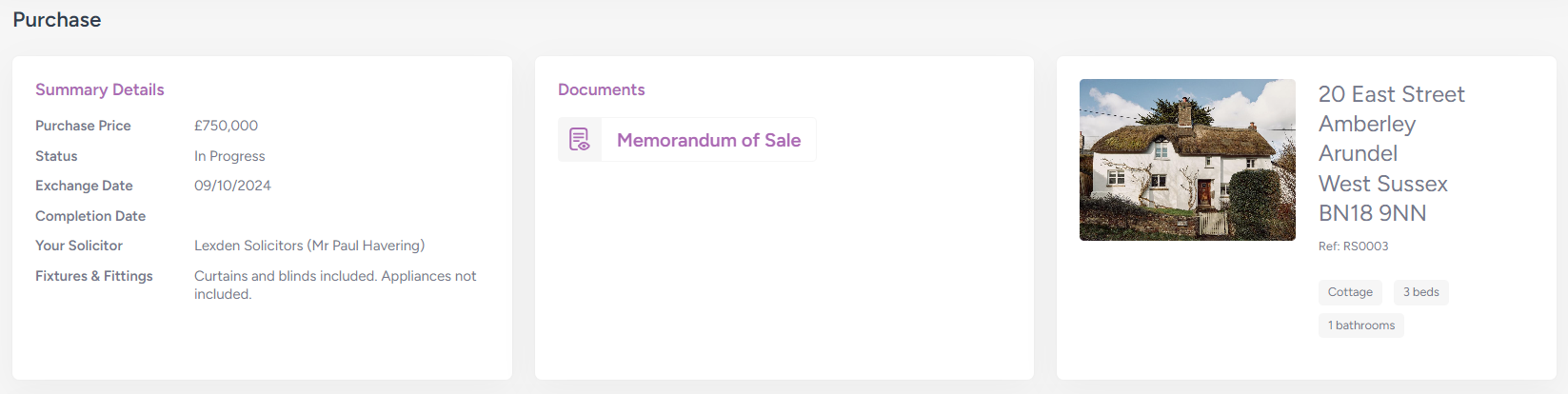1568x394 pixels.
Task: Click the property reference RS0003
Action: point(1353,246)
